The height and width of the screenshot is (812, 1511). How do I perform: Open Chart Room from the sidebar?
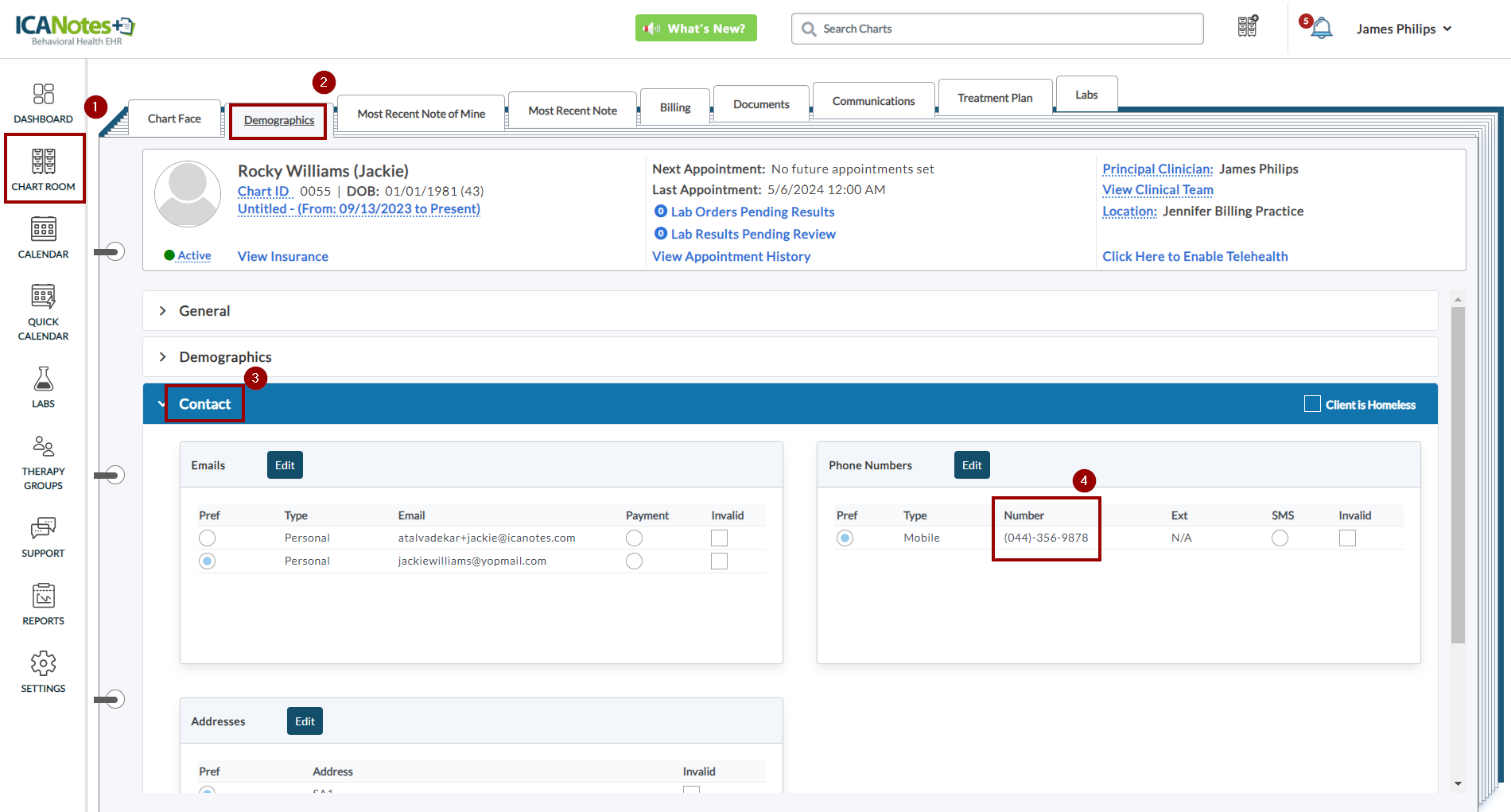(44, 169)
